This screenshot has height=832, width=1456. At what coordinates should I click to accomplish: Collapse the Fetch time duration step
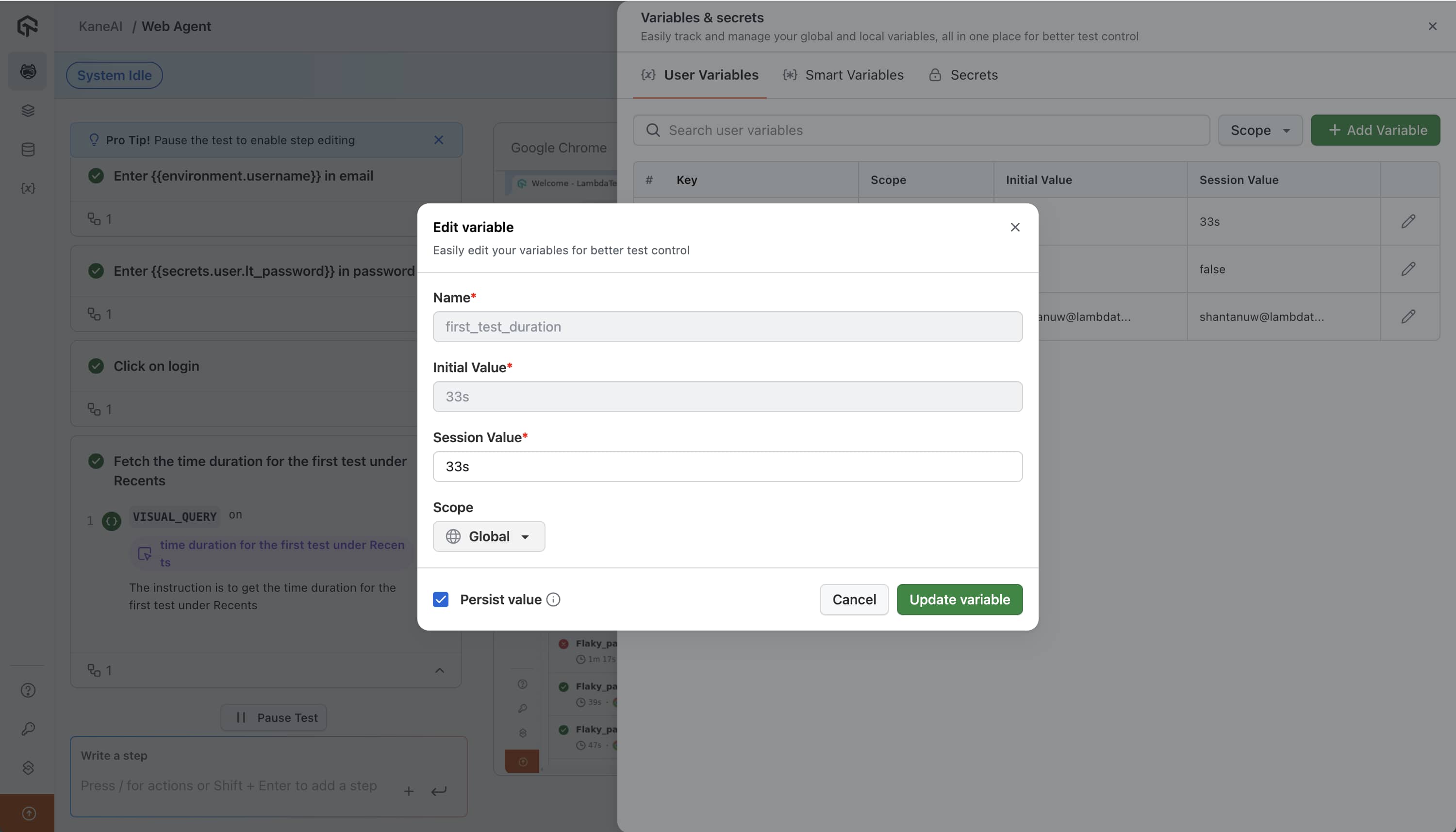439,670
